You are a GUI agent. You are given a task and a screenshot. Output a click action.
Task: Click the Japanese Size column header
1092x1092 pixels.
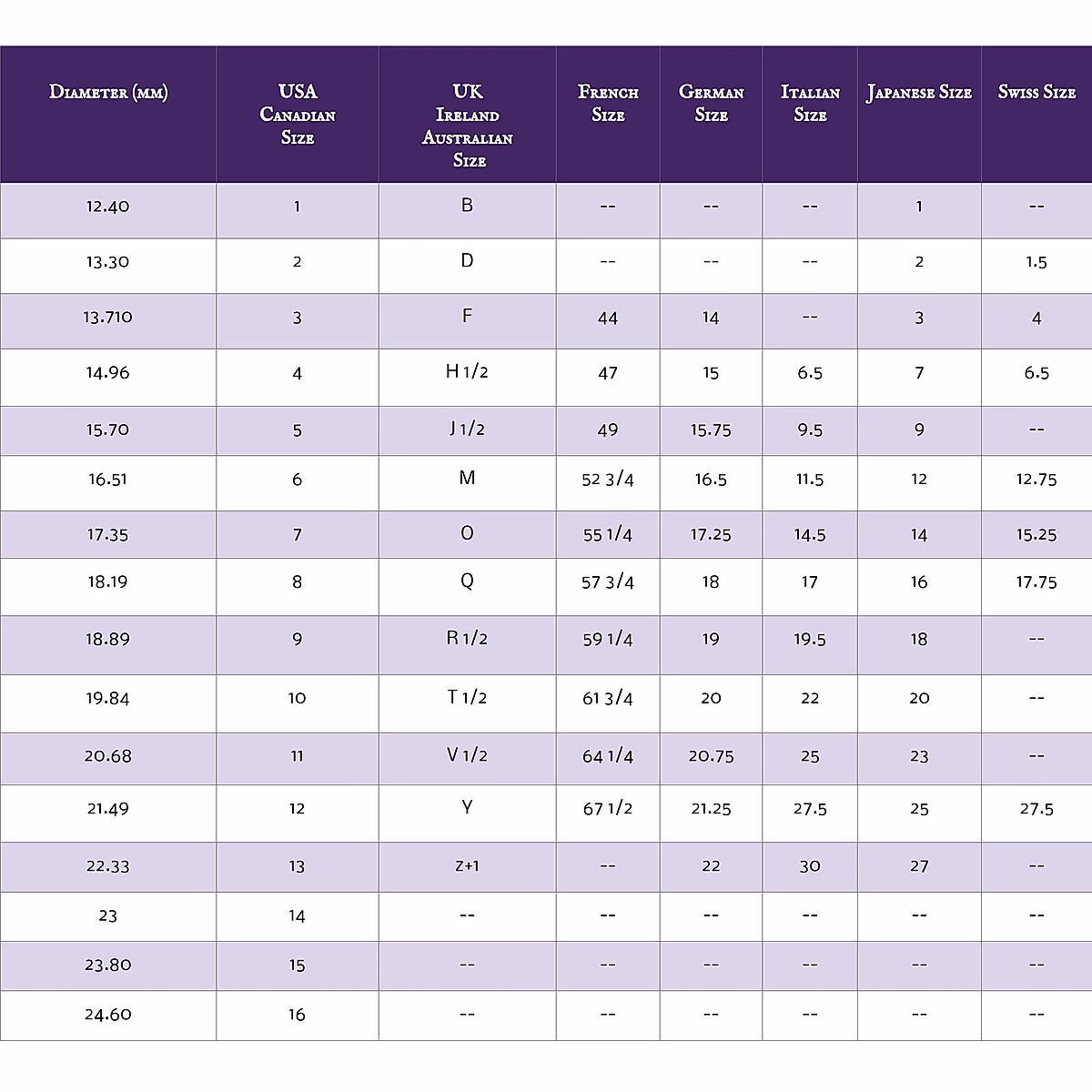[x=919, y=93]
